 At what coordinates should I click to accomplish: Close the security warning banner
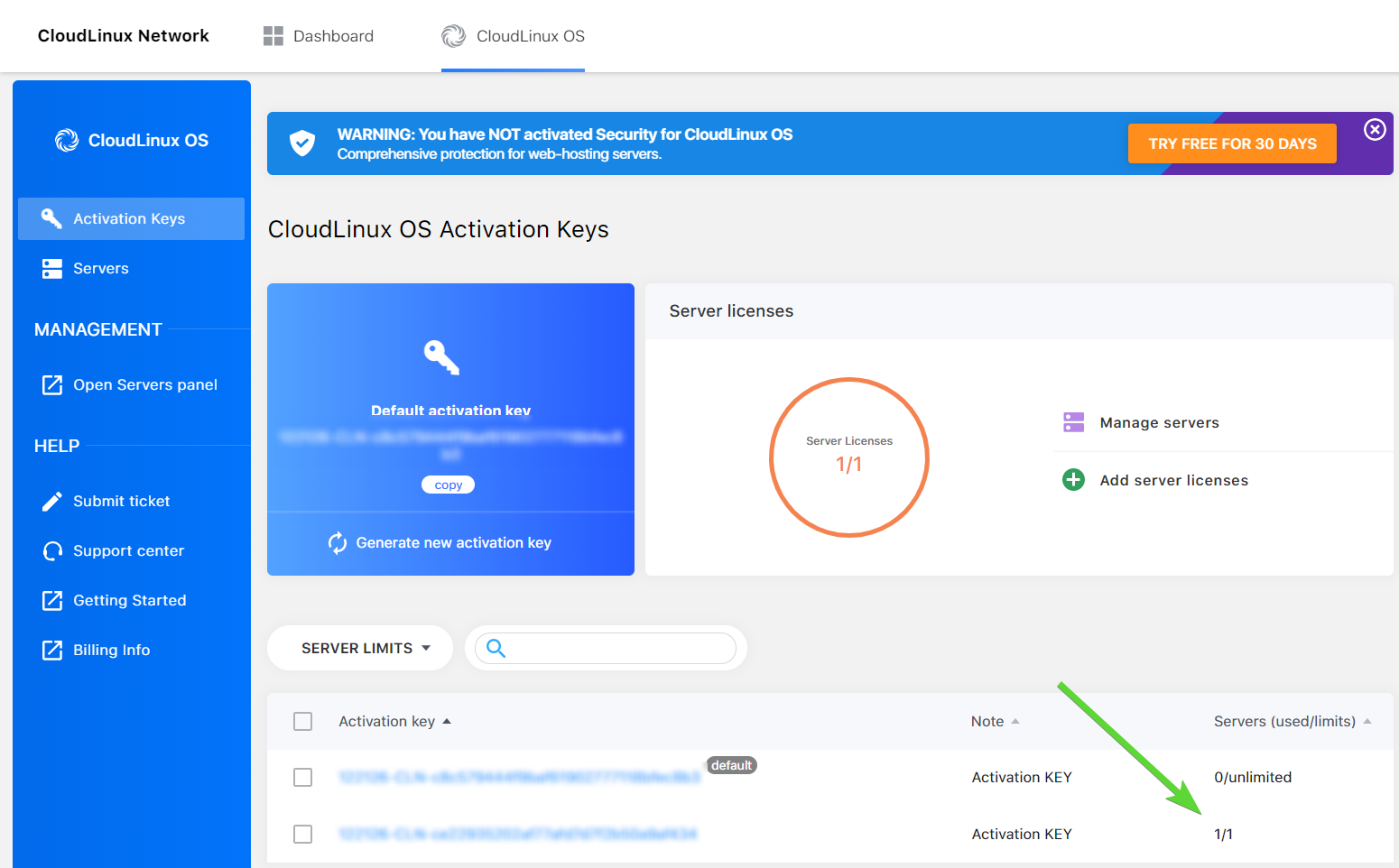[x=1374, y=130]
